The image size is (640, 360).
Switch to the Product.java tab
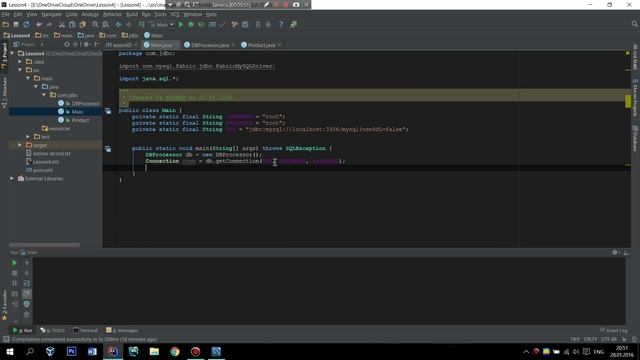pos(261,45)
